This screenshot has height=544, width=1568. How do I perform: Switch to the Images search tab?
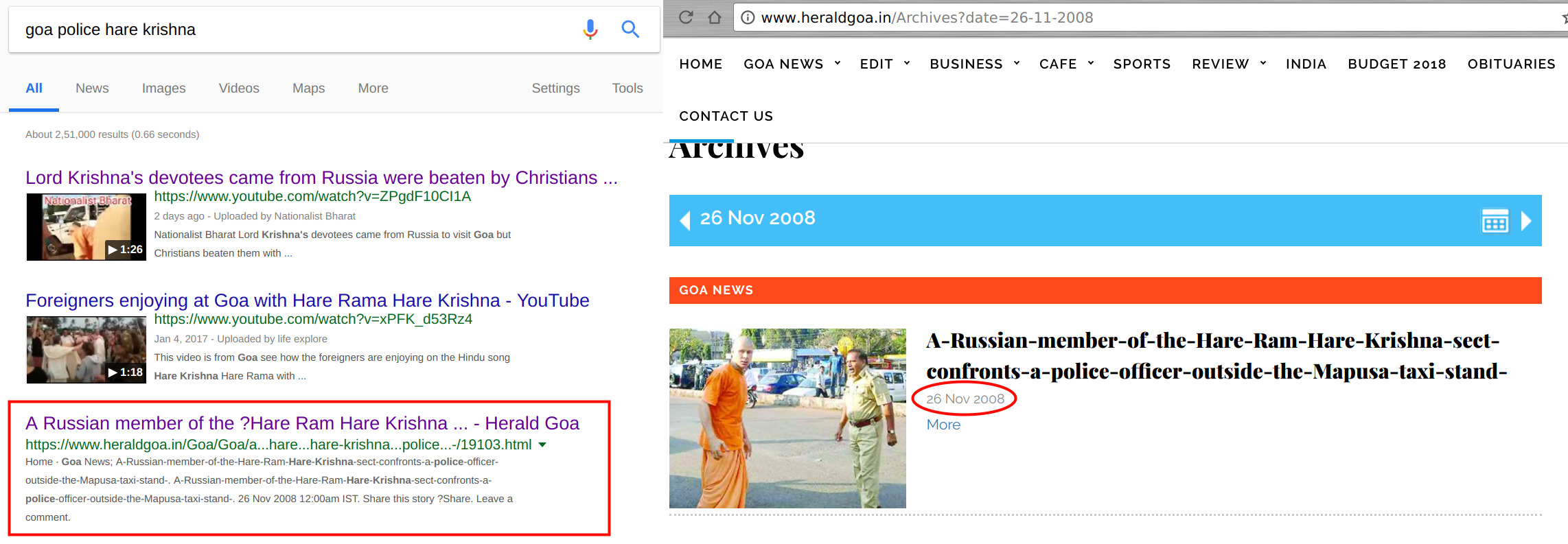tap(163, 88)
